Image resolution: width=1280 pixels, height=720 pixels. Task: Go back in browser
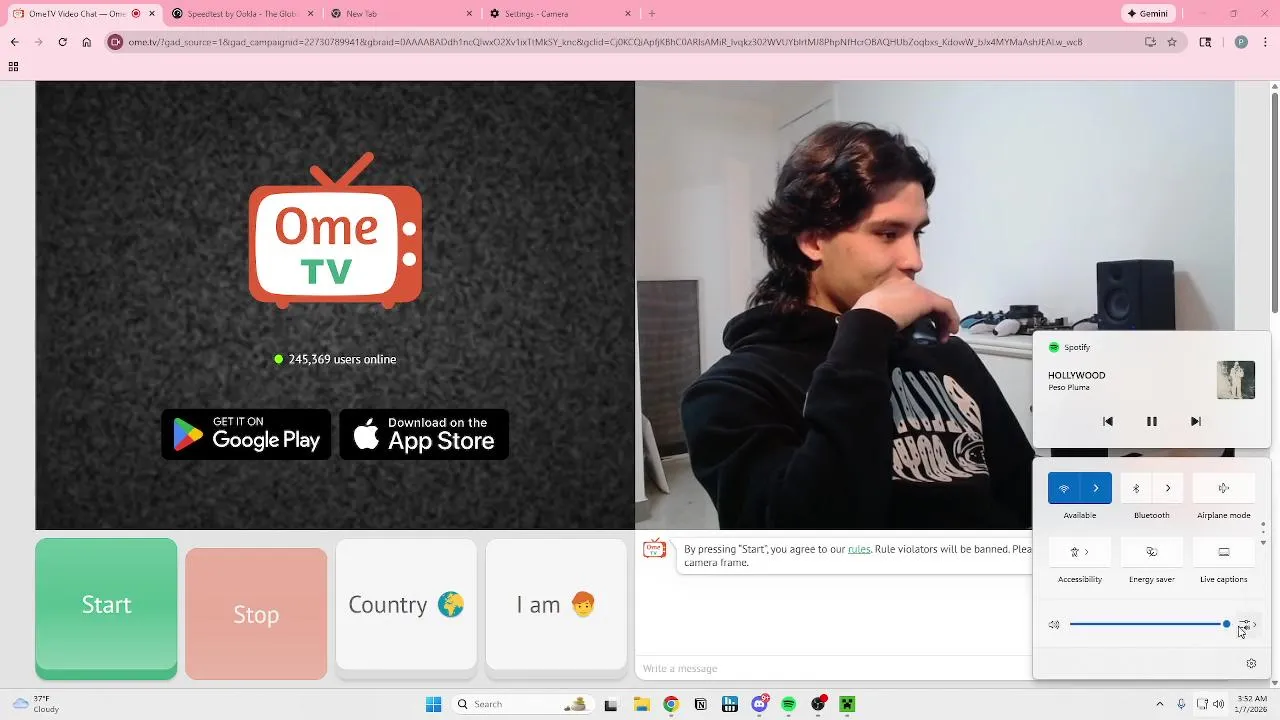pos(14,42)
